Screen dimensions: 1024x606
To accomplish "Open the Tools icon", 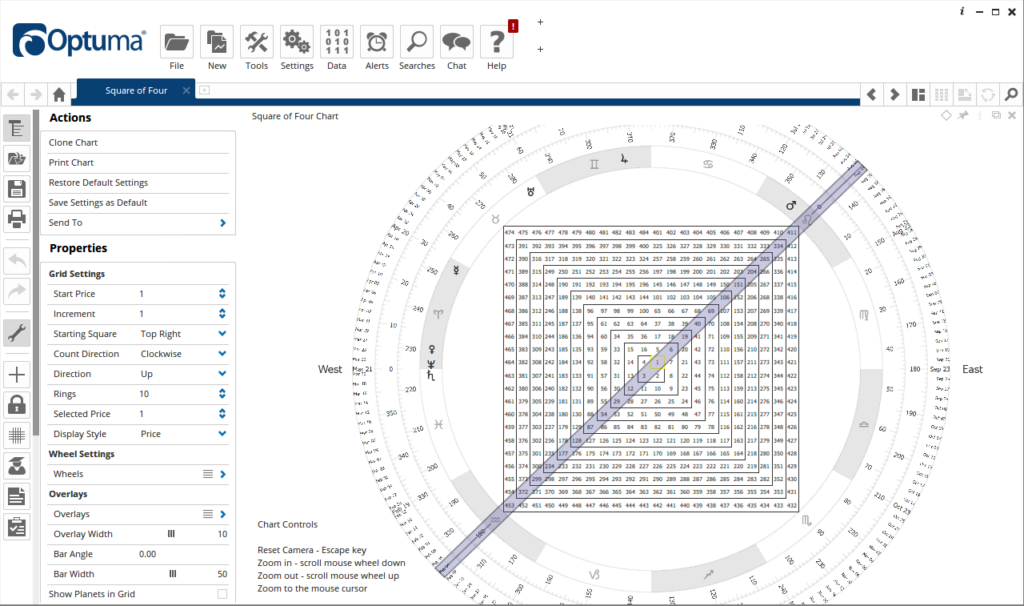I will [257, 42].
